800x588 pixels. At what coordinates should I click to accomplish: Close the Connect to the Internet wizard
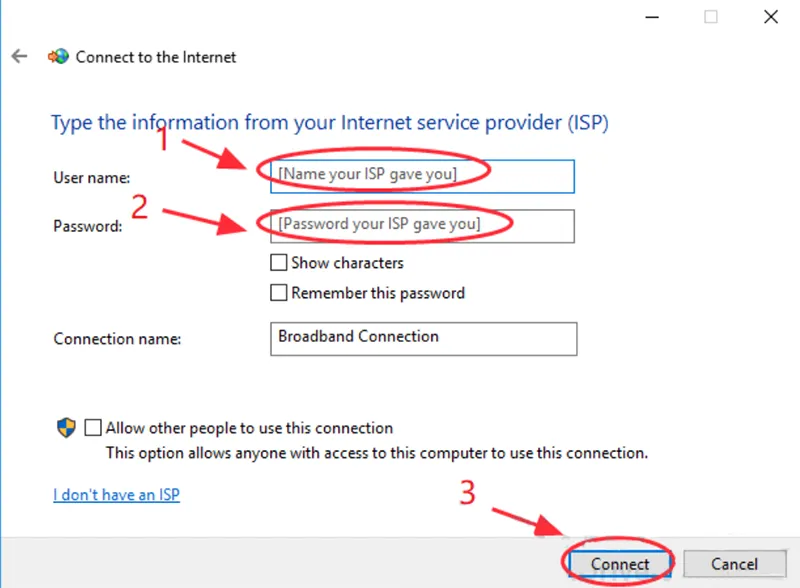coord(770,17)
